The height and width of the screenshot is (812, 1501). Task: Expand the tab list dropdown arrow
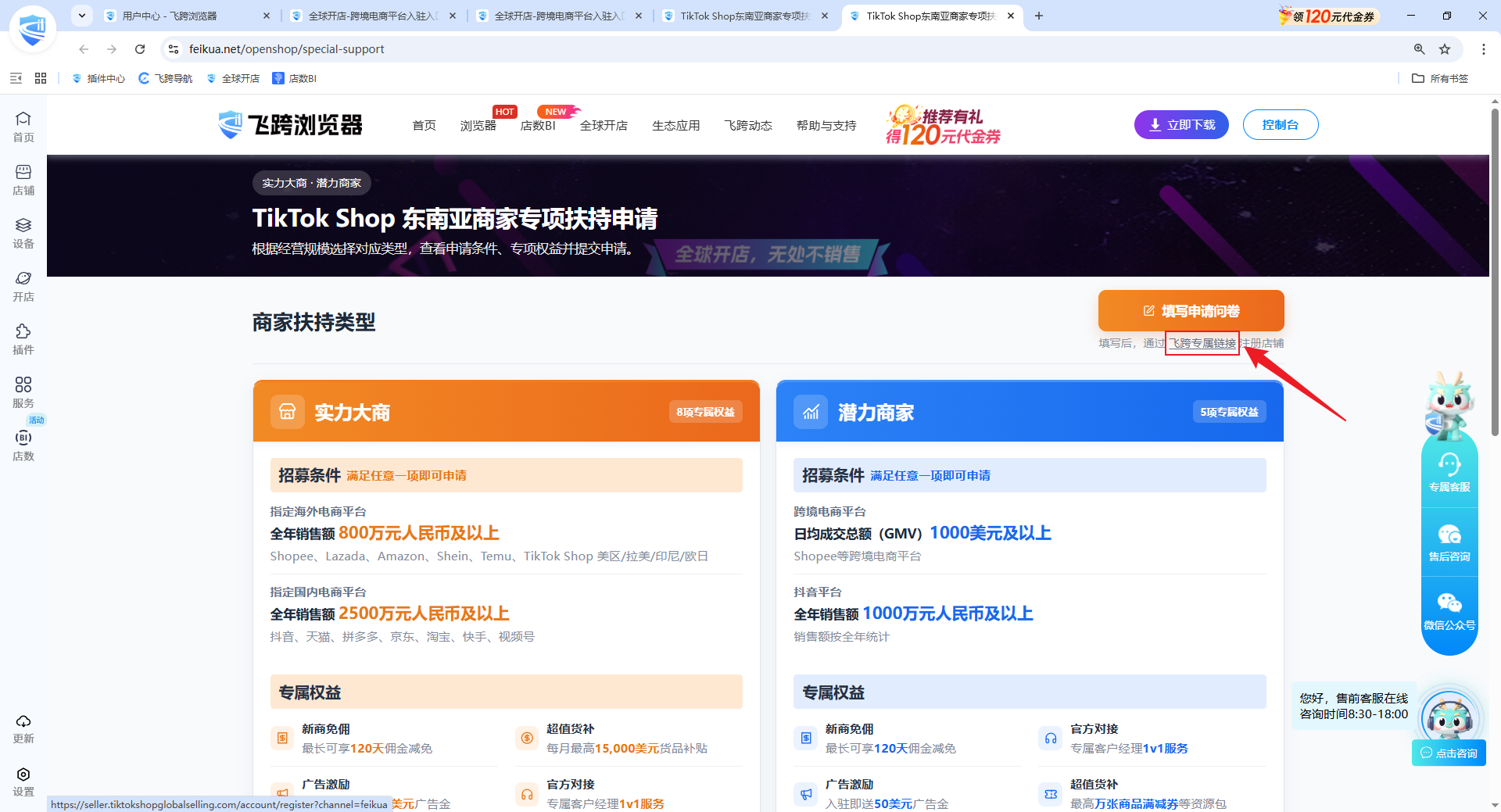(82, 16)
